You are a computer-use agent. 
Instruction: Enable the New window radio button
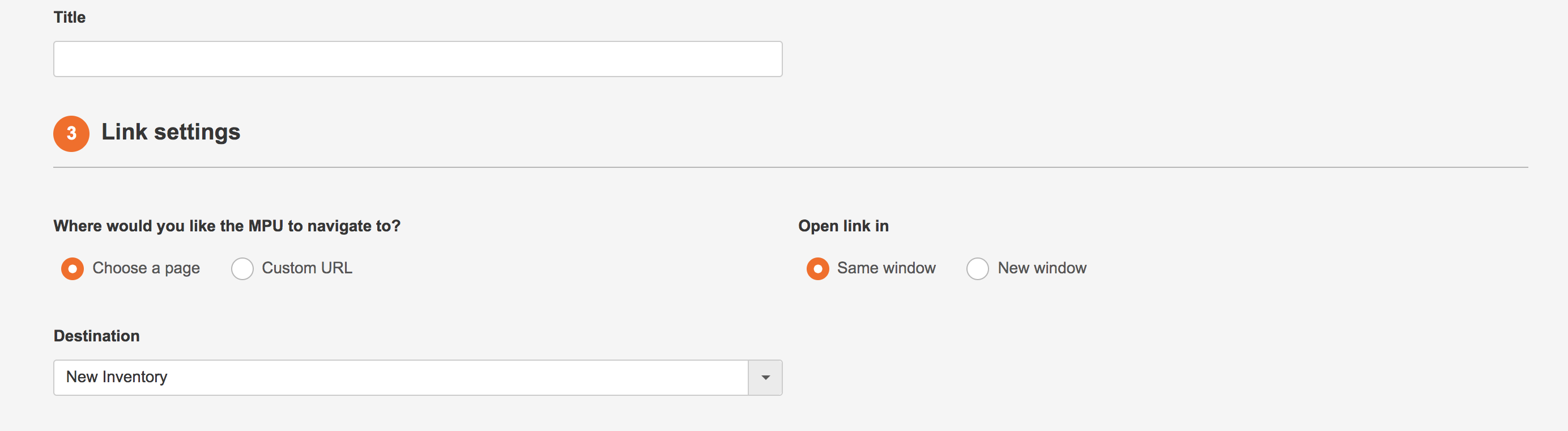tap(978, 268)
